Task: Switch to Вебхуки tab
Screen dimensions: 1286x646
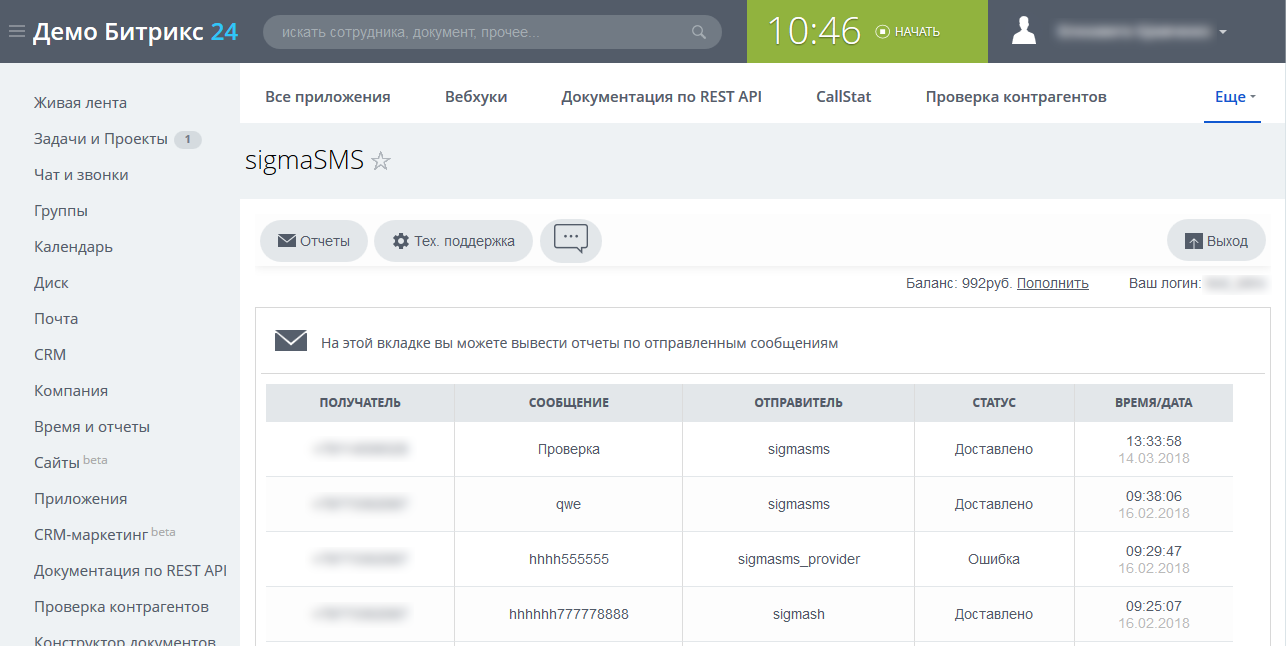Action: [476, 97]
